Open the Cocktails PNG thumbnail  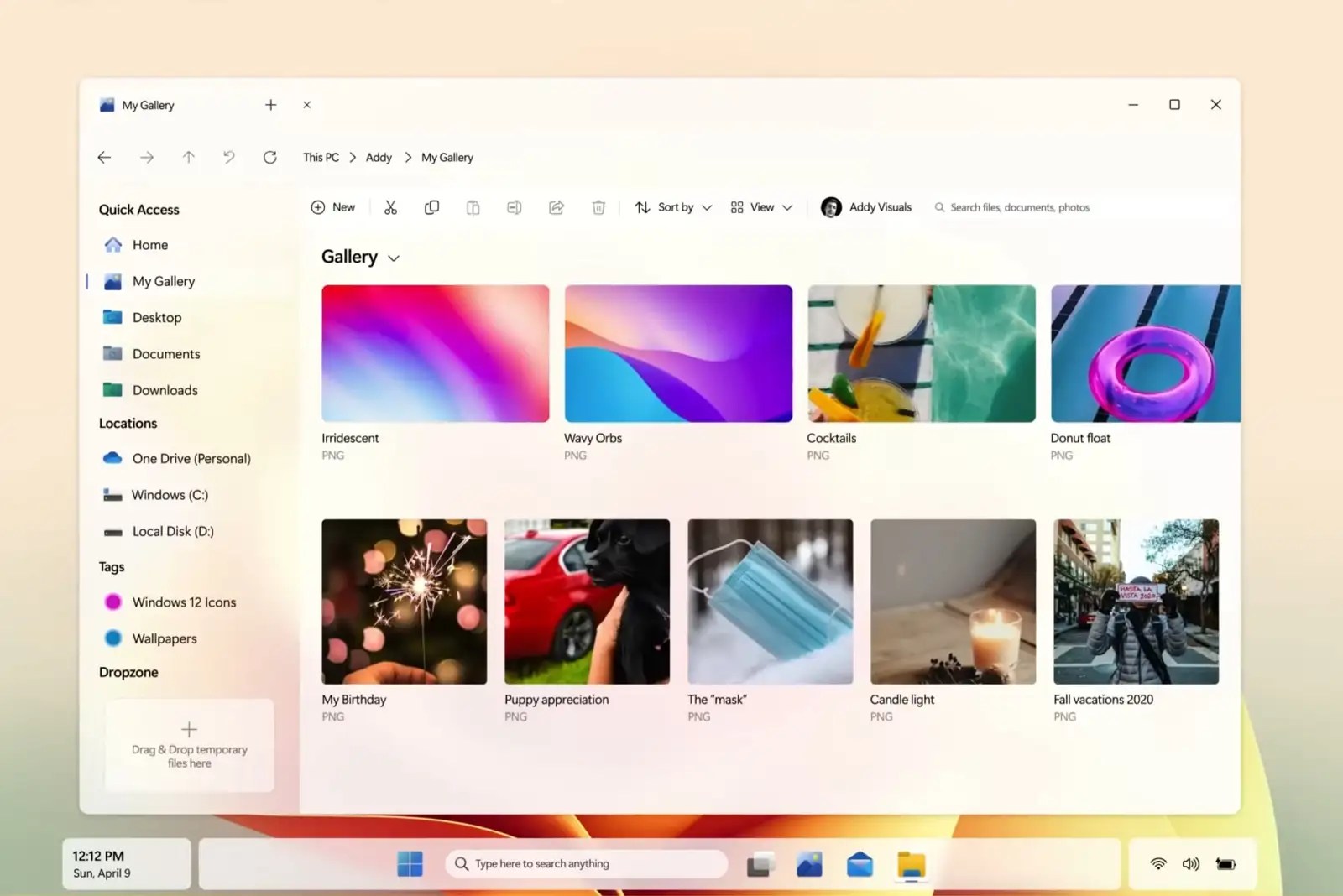[920, 352]
